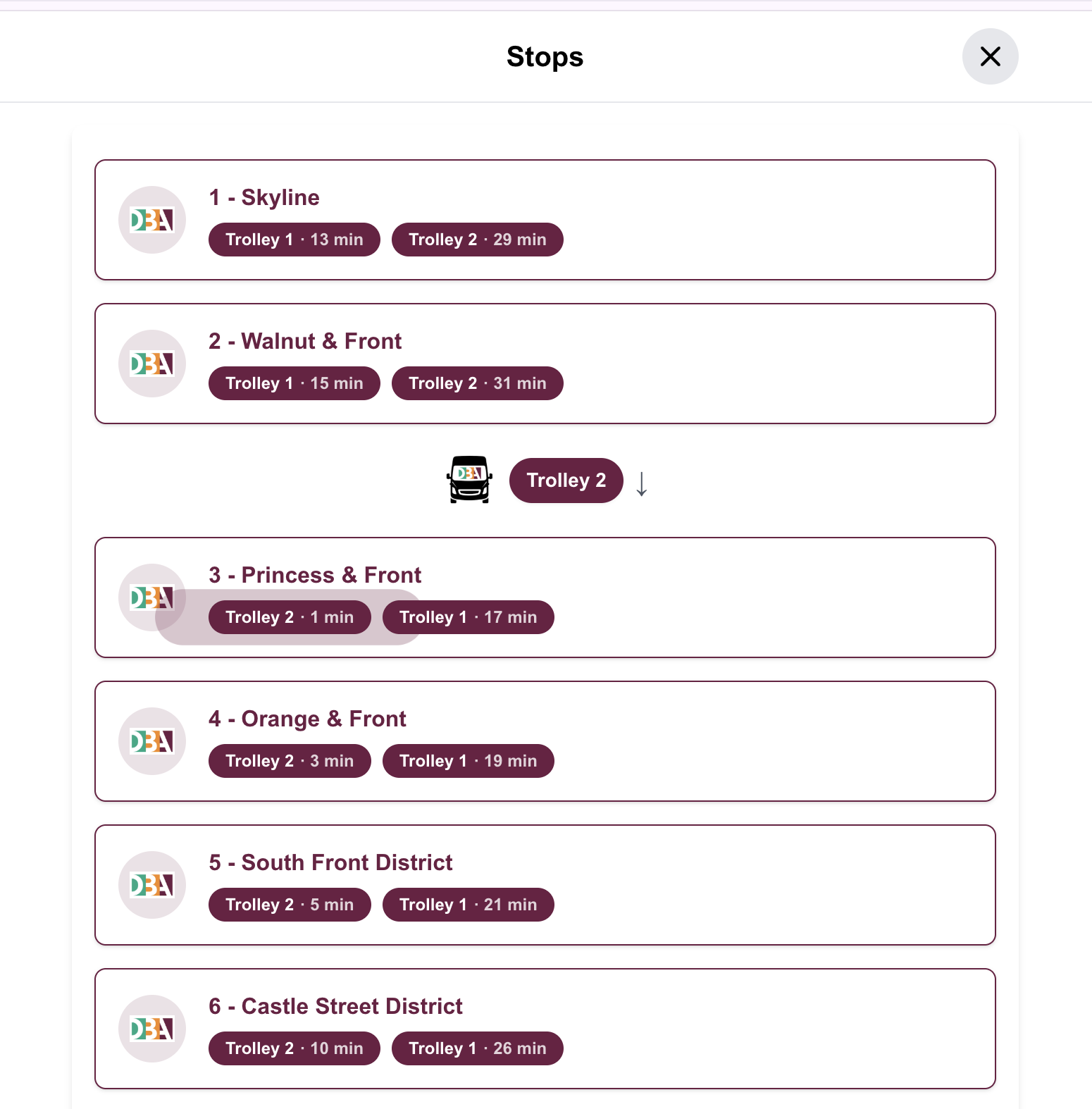Select the Trolley 2 1 min badge
This screenshot has height=1109, width=1092.
[289, 617]
